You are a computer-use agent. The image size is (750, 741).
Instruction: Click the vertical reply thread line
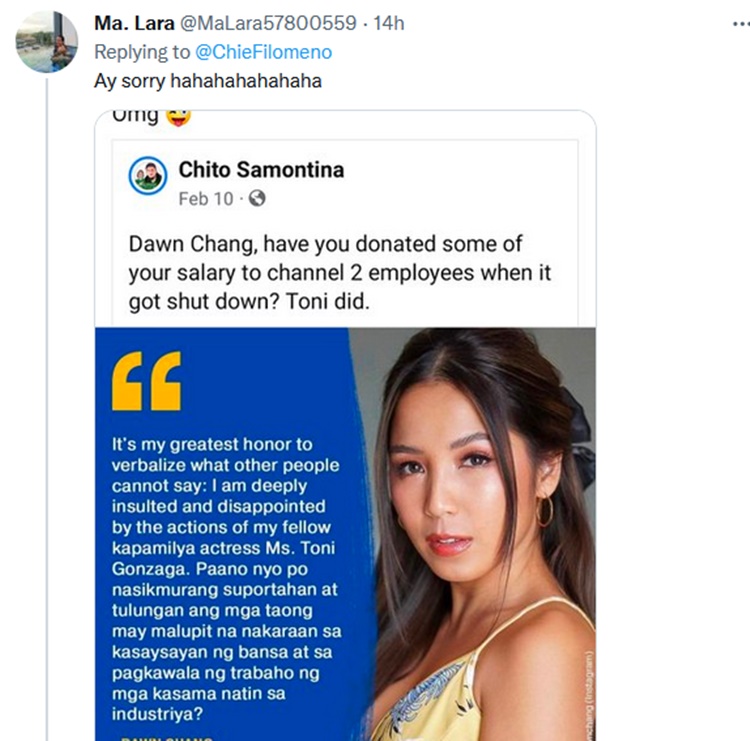47,400
